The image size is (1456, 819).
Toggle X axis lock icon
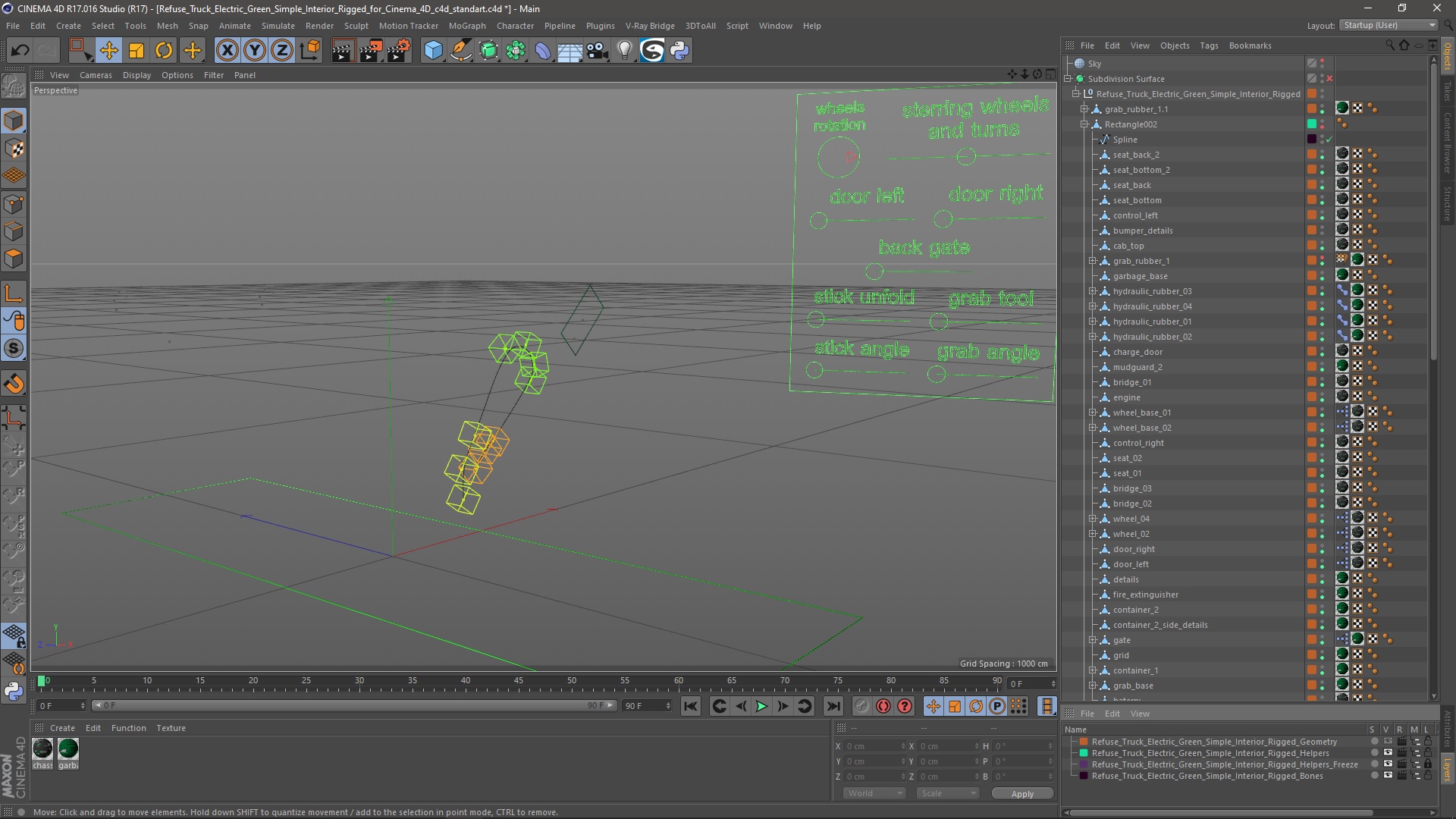(x=227, y=51)
